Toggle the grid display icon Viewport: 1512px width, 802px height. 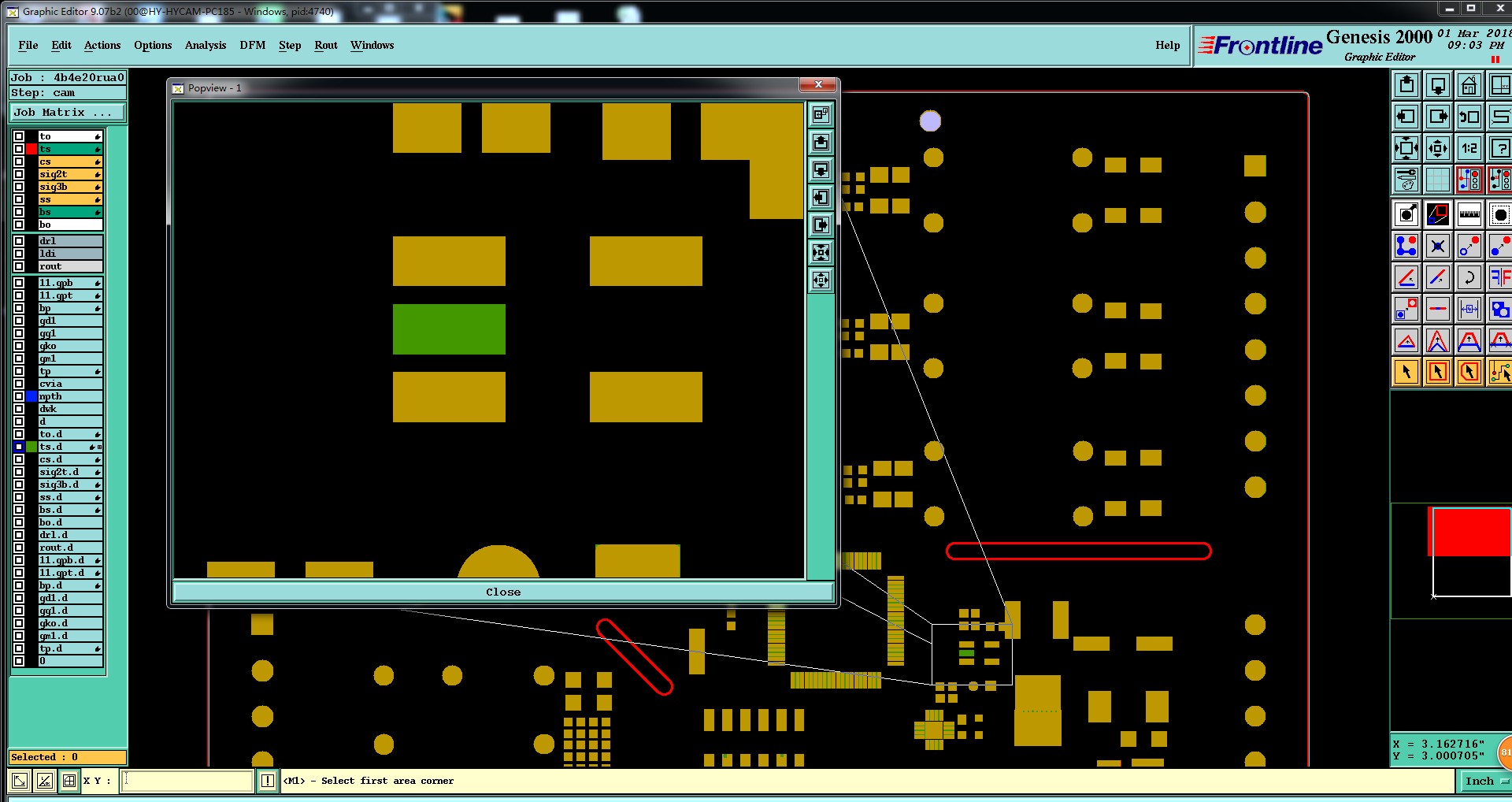coord(1438,180)
